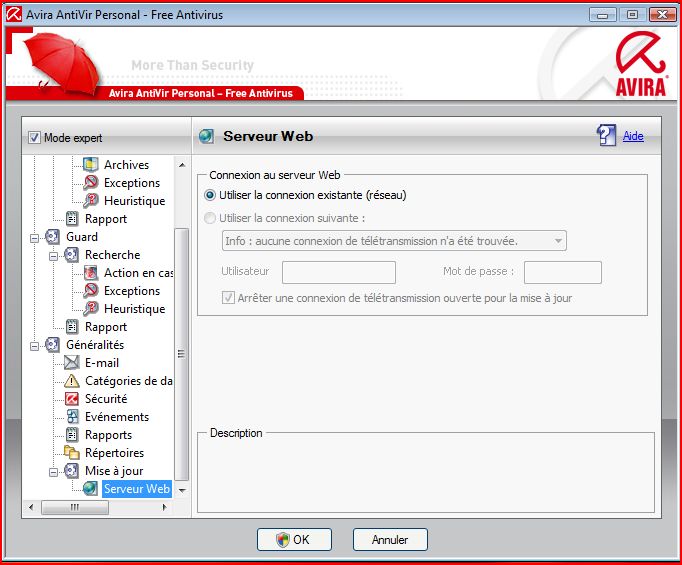Screen dimensions: 682x565
Task: Select Serveur Web in the tree
Action: coord(137,488)
